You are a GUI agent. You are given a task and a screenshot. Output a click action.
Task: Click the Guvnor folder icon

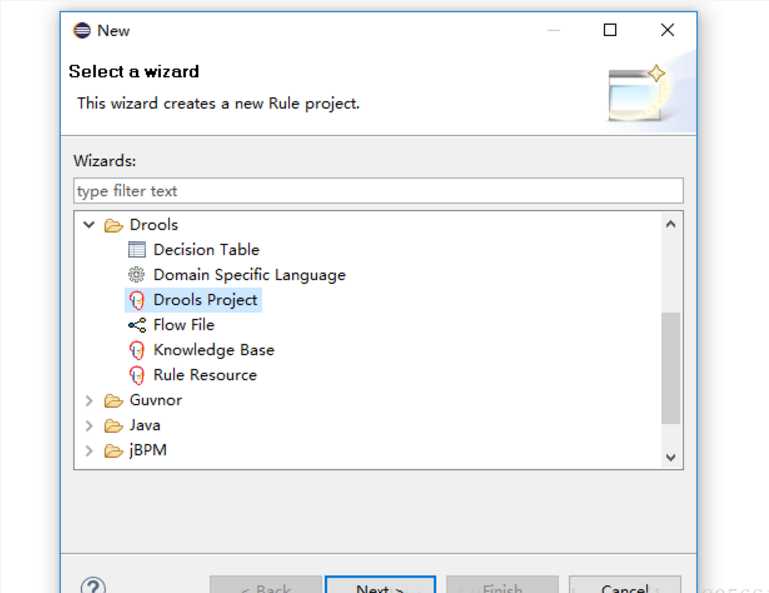[x=113, y=401]
